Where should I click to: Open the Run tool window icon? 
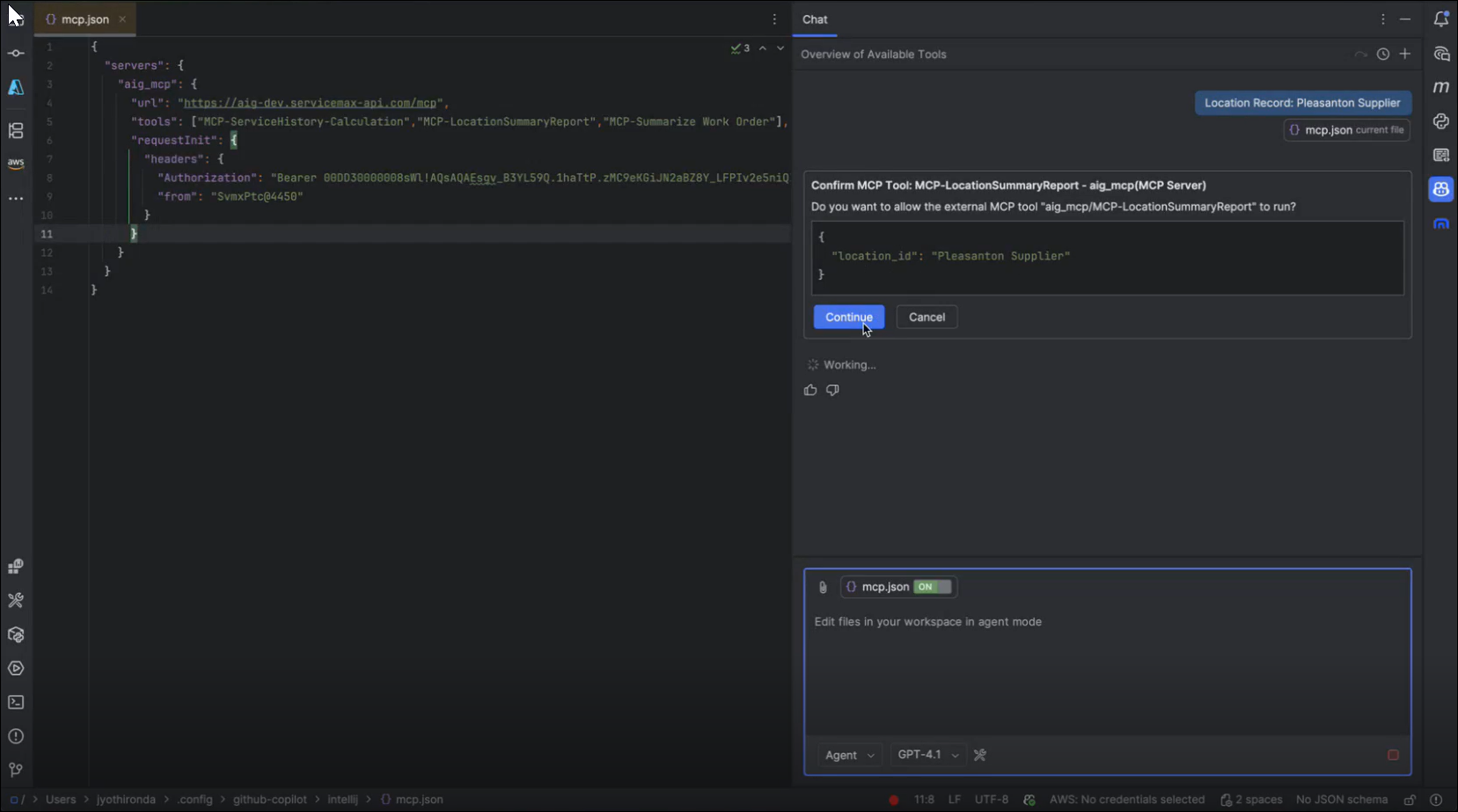point(16,669)
